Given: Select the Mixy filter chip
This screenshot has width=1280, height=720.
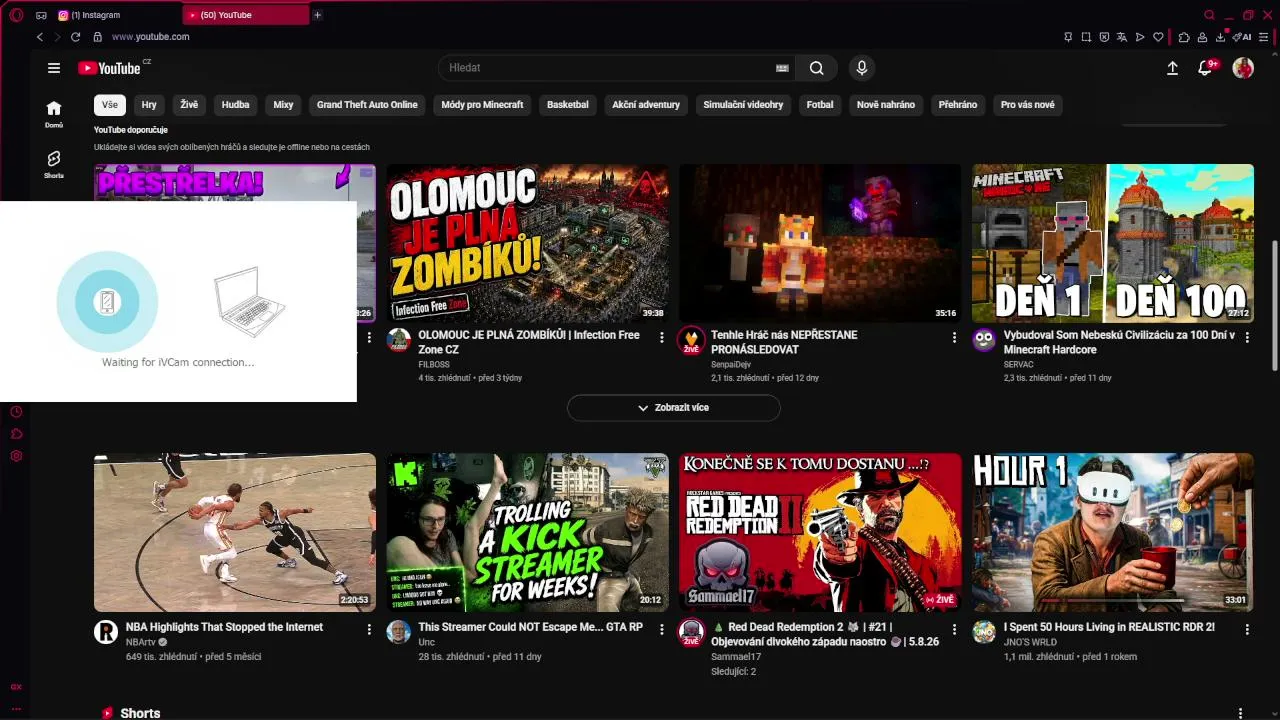Looking at the screenshot, I should [283, 105].
